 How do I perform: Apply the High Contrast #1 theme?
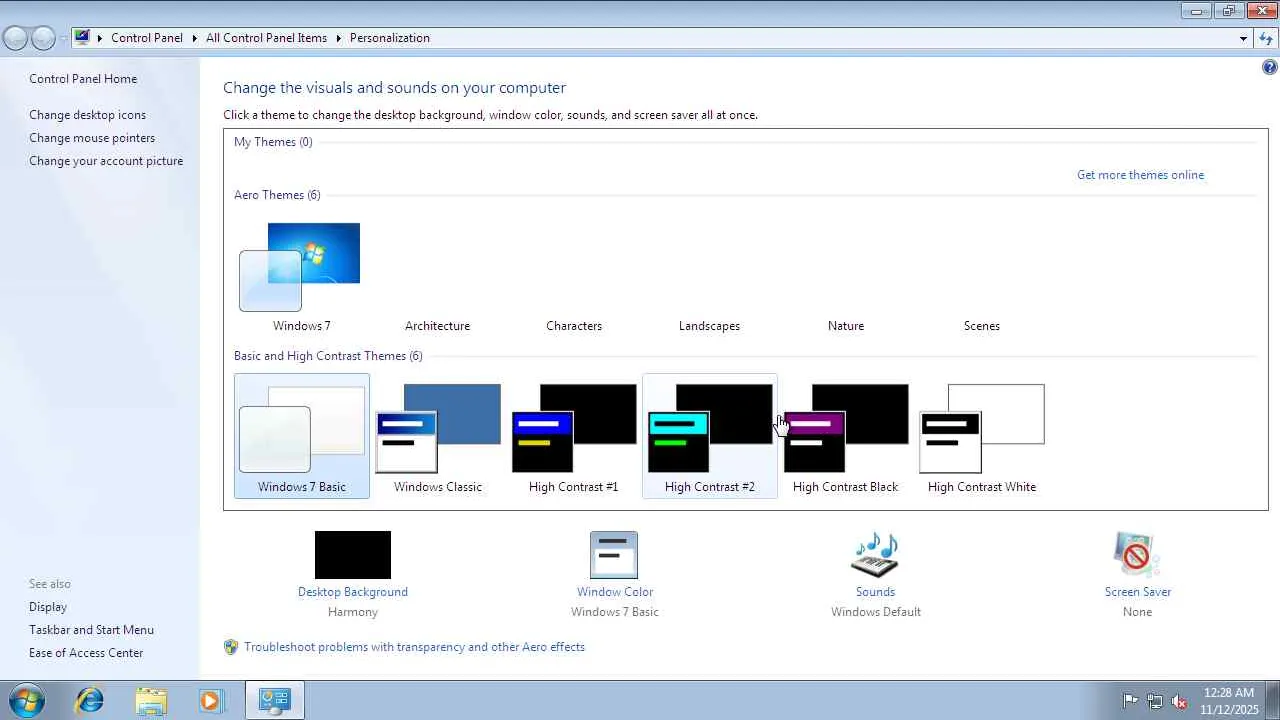pyautogui.click(x=574, y=436)
